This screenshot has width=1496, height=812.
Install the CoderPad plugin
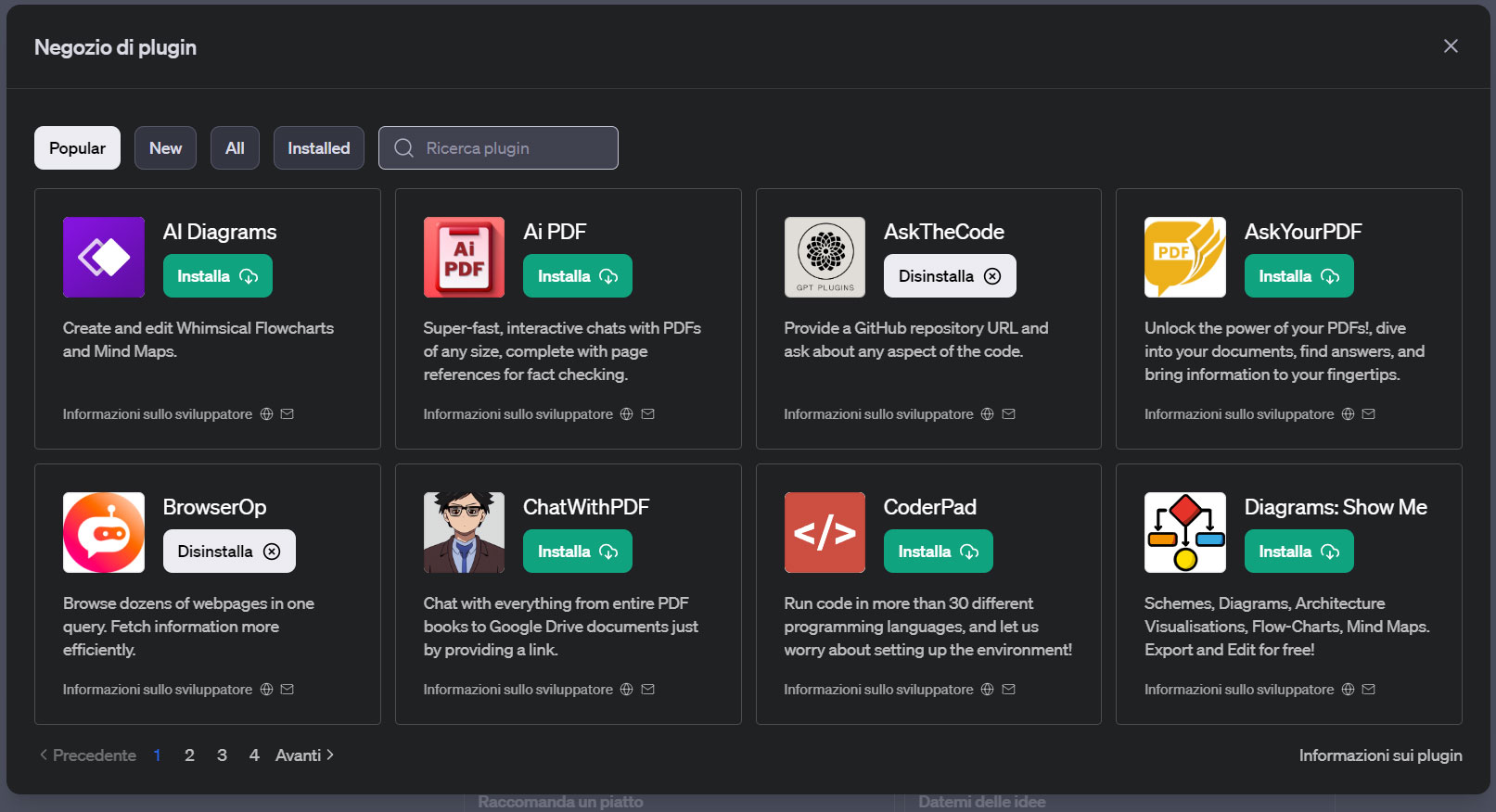[x=938, y=552]
